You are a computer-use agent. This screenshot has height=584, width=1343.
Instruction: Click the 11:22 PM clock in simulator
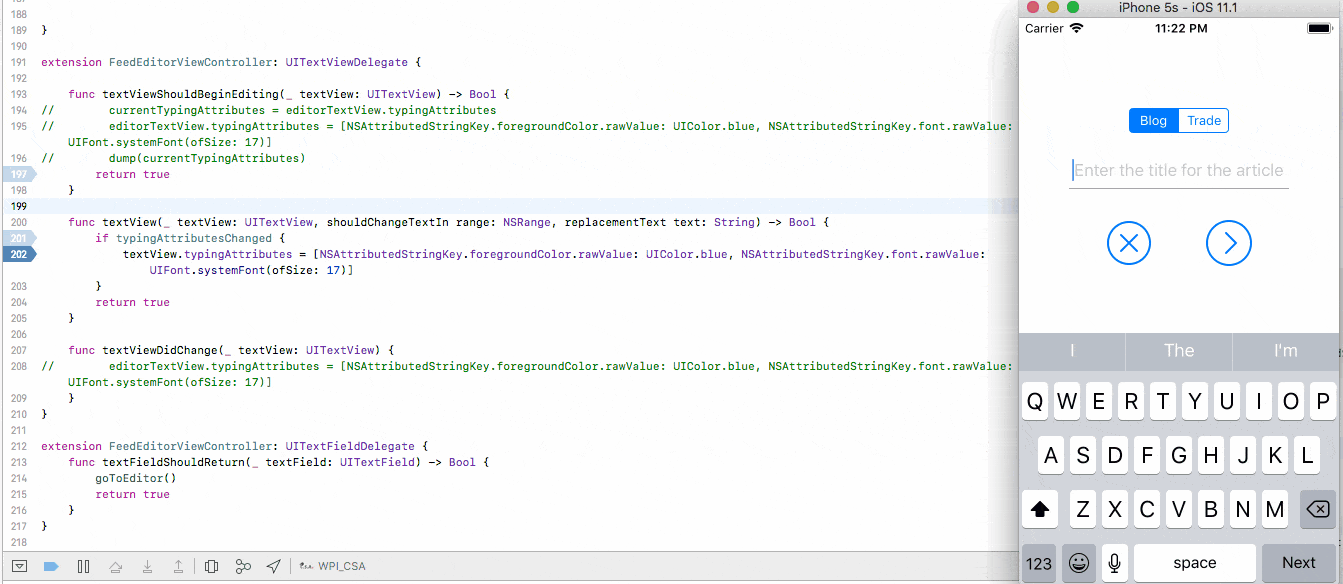click(1180, 28)
